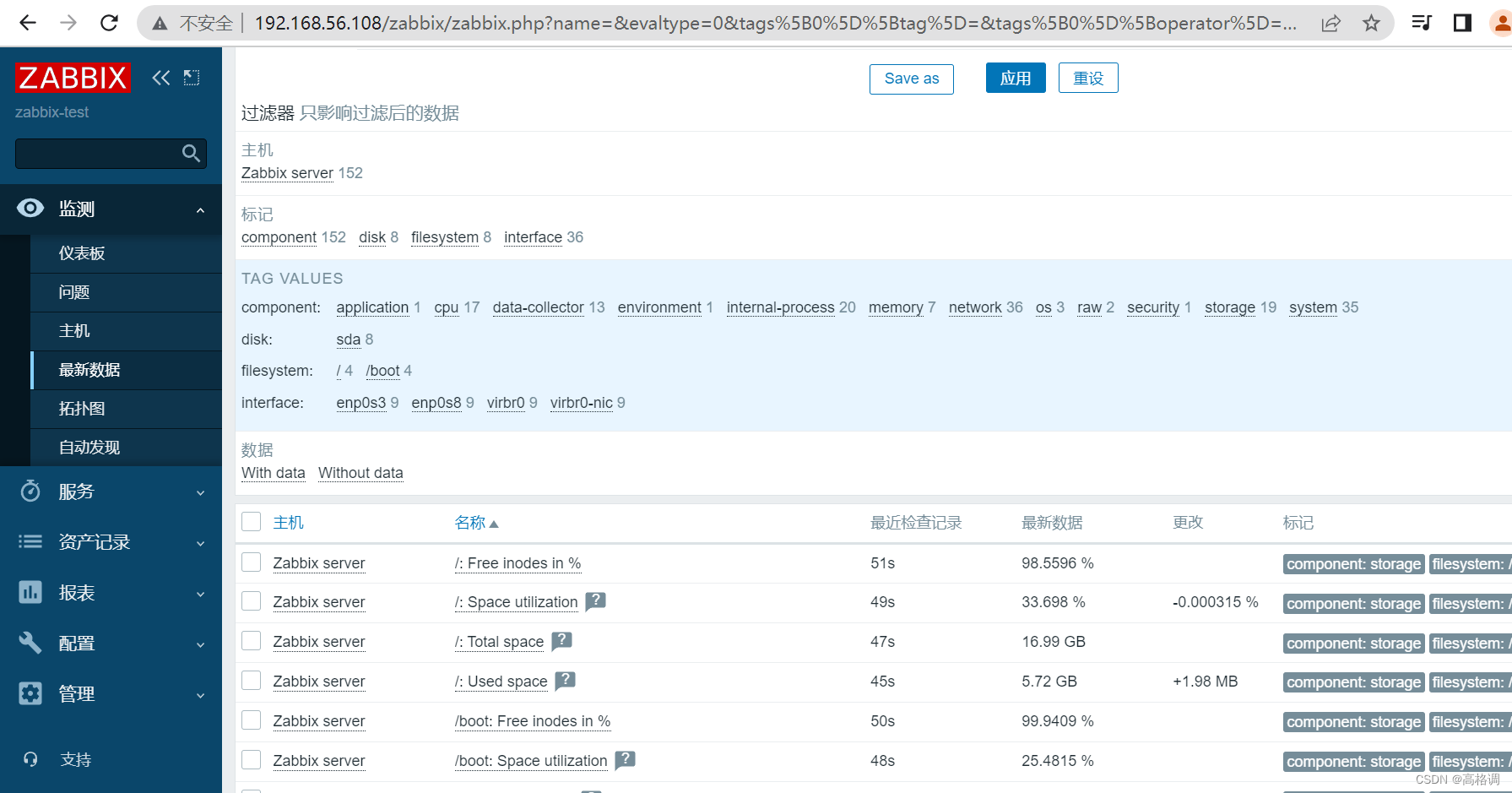Click the 重设 reset button
Viewport: 1512px width, 793px height.
pos(1088,79)
